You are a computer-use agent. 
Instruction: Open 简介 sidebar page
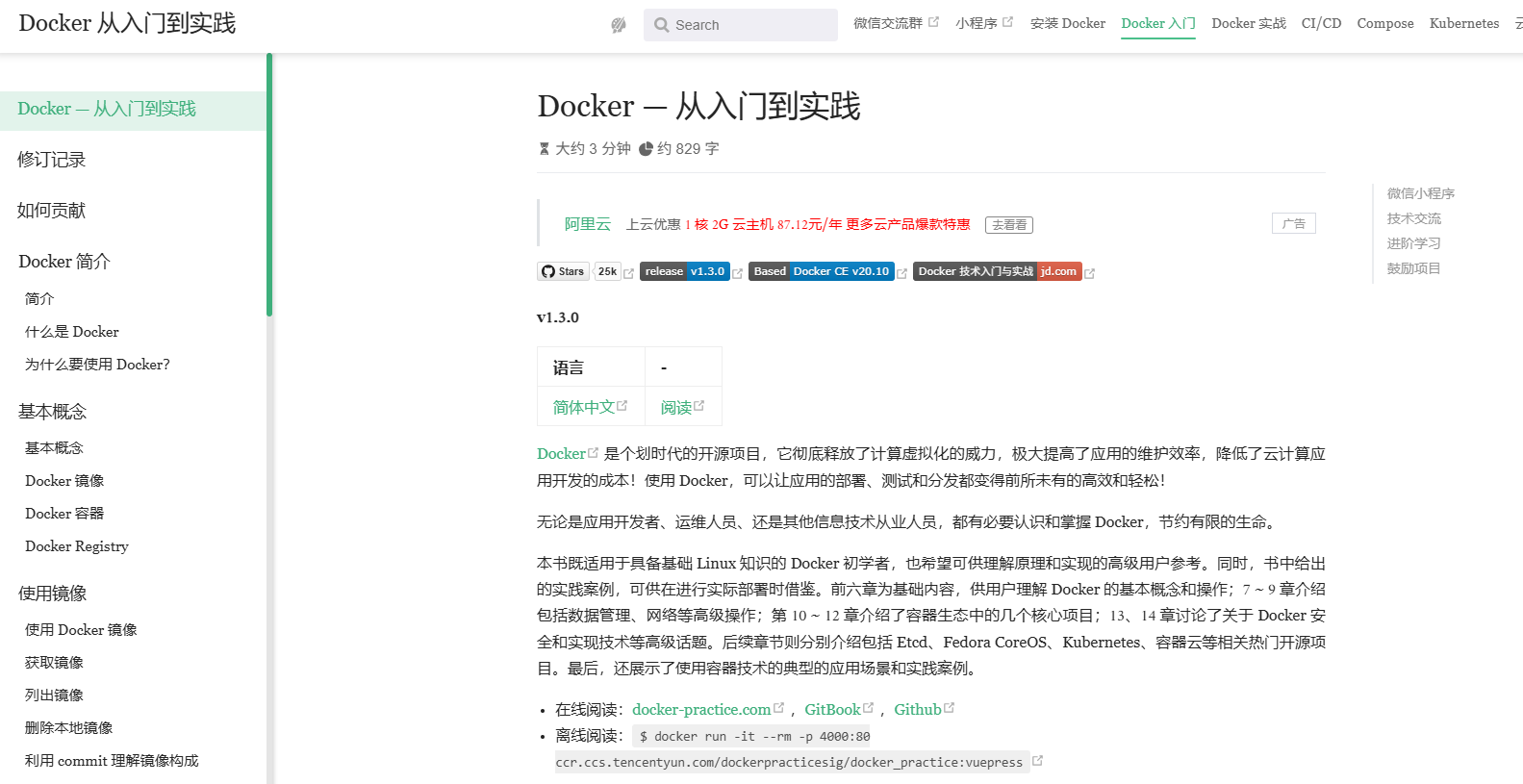(x=39, y=299)
